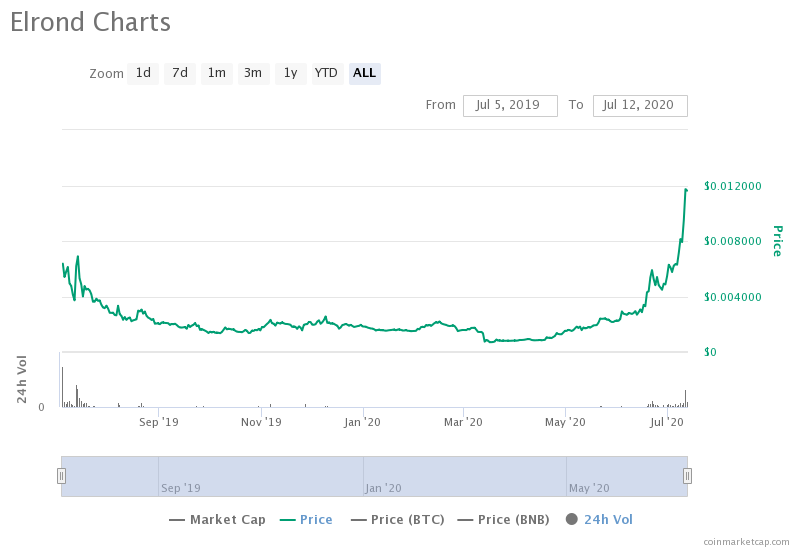Click the $0 price axis label
The height and width of the screenshot is (550, 800).
pyautogui.click(x=710, y=352)
